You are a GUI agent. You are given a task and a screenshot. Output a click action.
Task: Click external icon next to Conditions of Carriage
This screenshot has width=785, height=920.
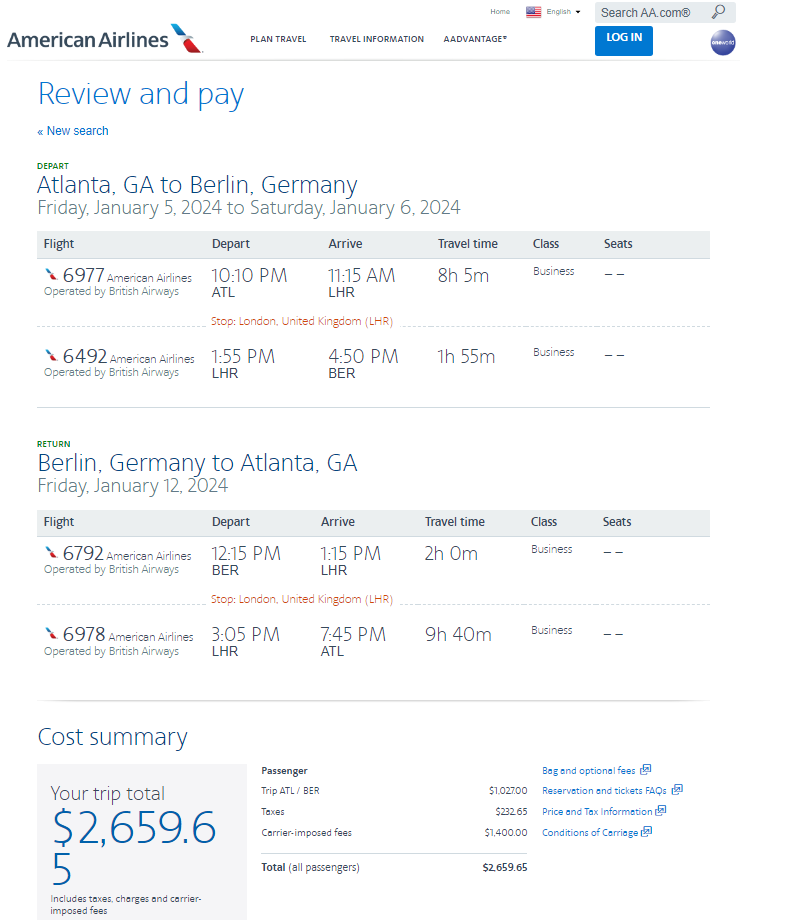647,831
